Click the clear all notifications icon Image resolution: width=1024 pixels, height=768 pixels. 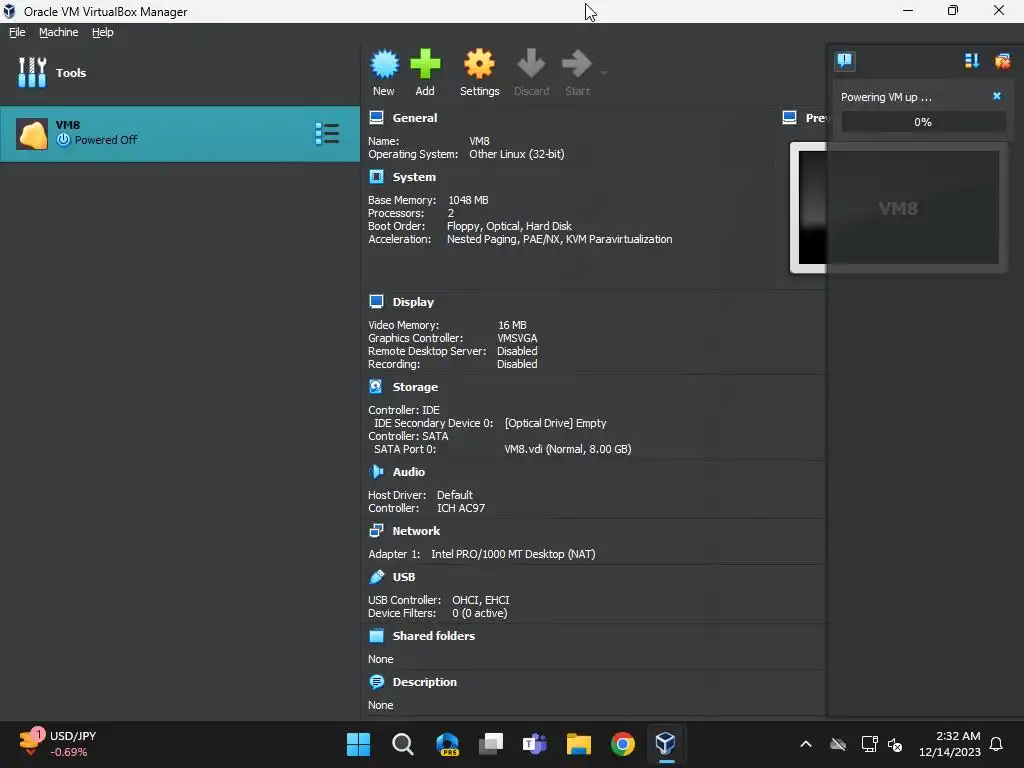click(1002, 61)
